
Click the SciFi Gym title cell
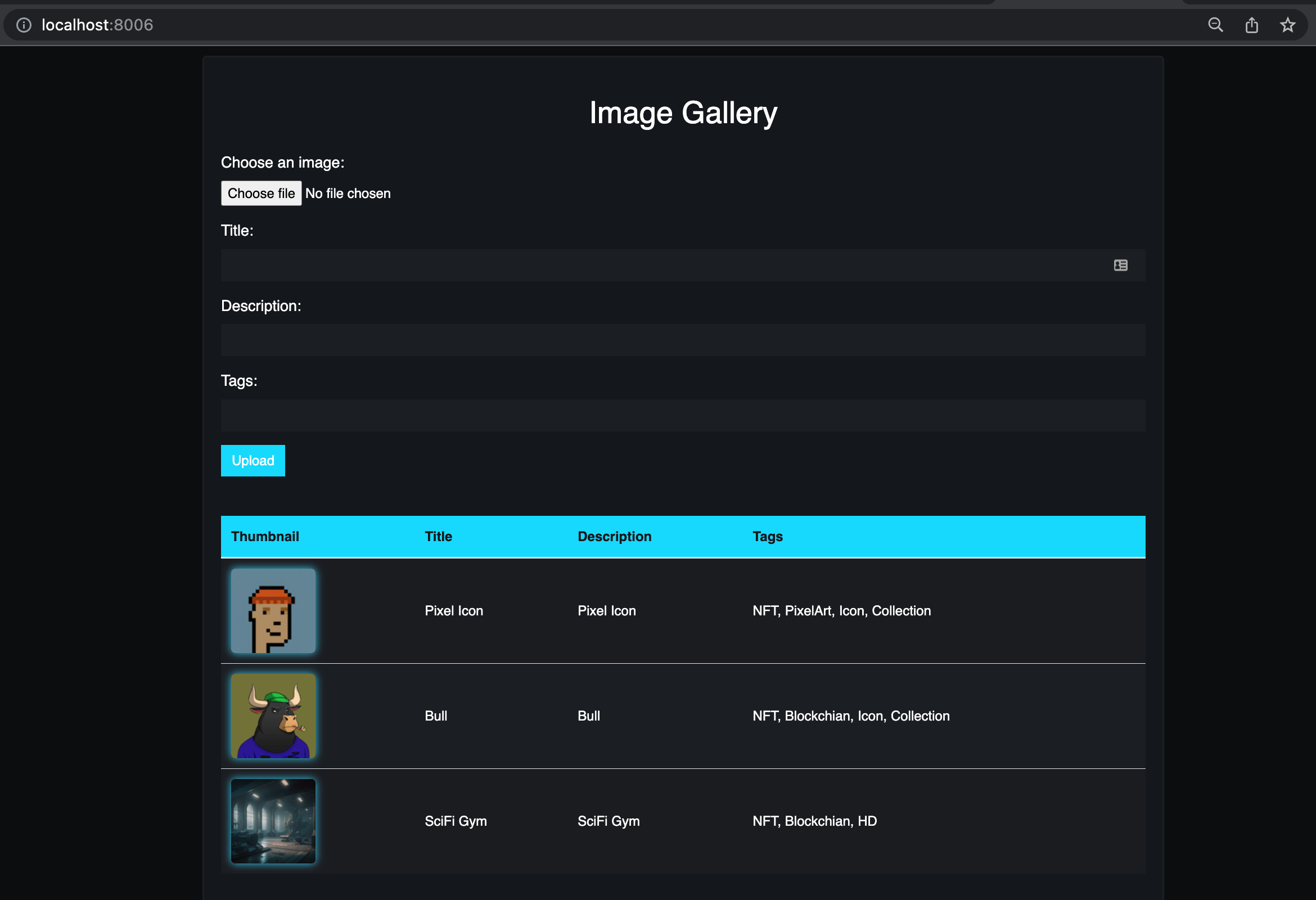coord(456,821)
